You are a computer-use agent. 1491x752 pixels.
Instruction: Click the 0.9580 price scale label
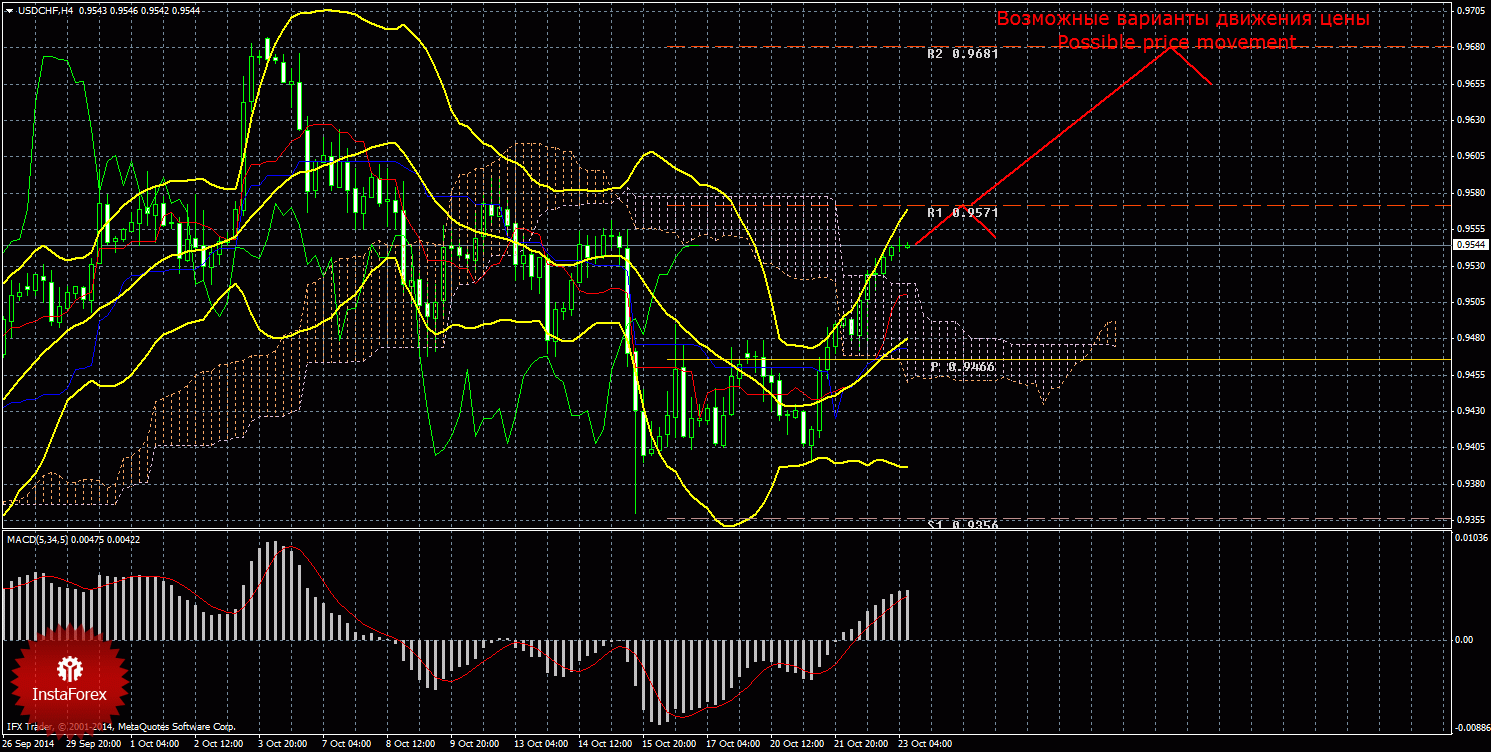[1471, 193]
